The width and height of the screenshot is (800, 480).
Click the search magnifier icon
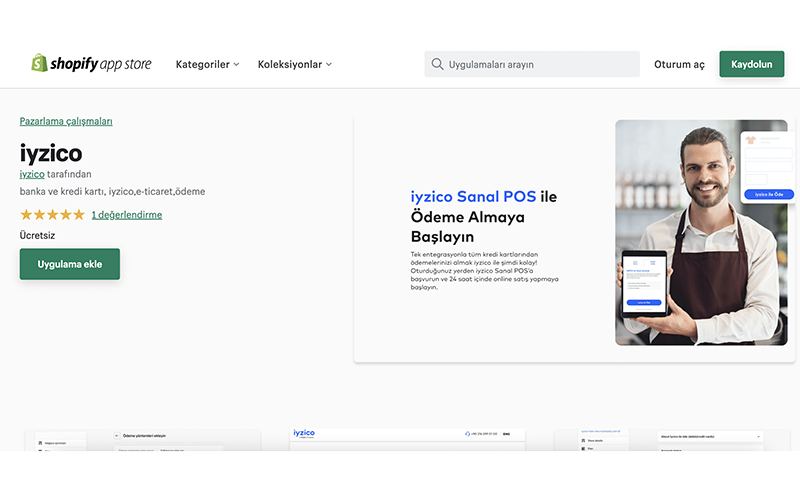[x=437, y=64]
